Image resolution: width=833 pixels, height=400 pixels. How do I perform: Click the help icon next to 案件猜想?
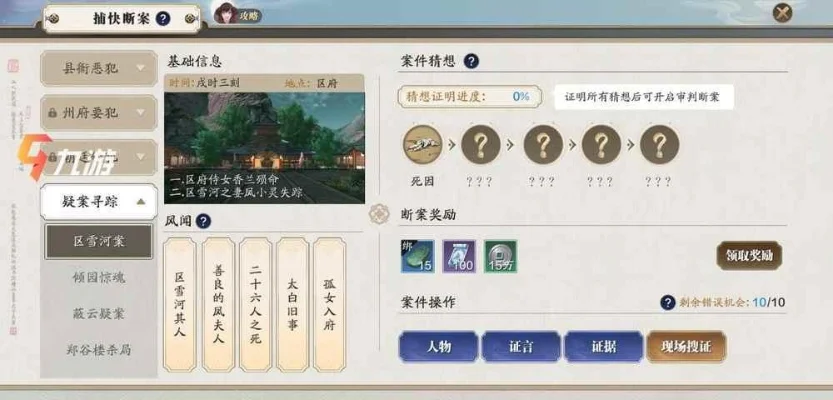[x=471, y=61]
